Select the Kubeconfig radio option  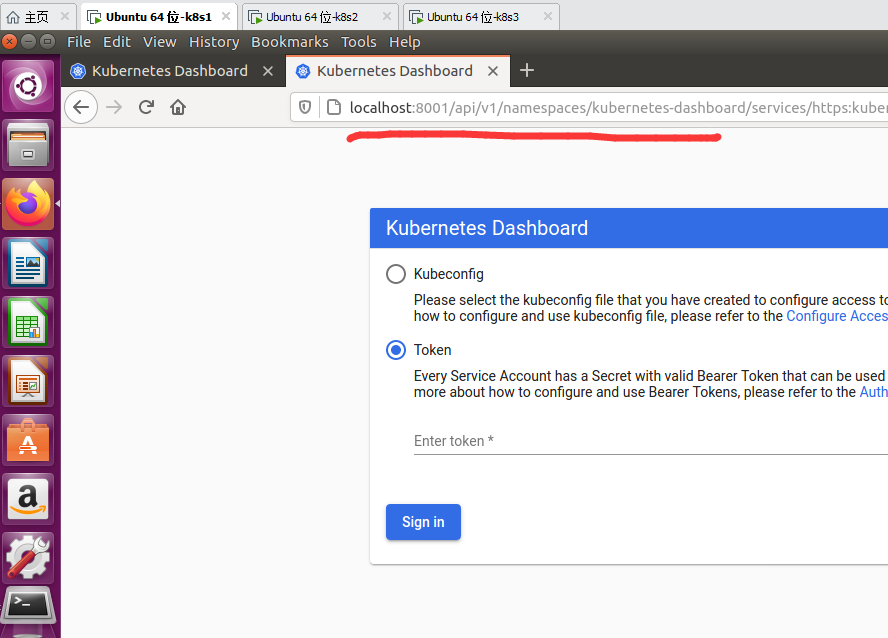click(x=396, y=274)
